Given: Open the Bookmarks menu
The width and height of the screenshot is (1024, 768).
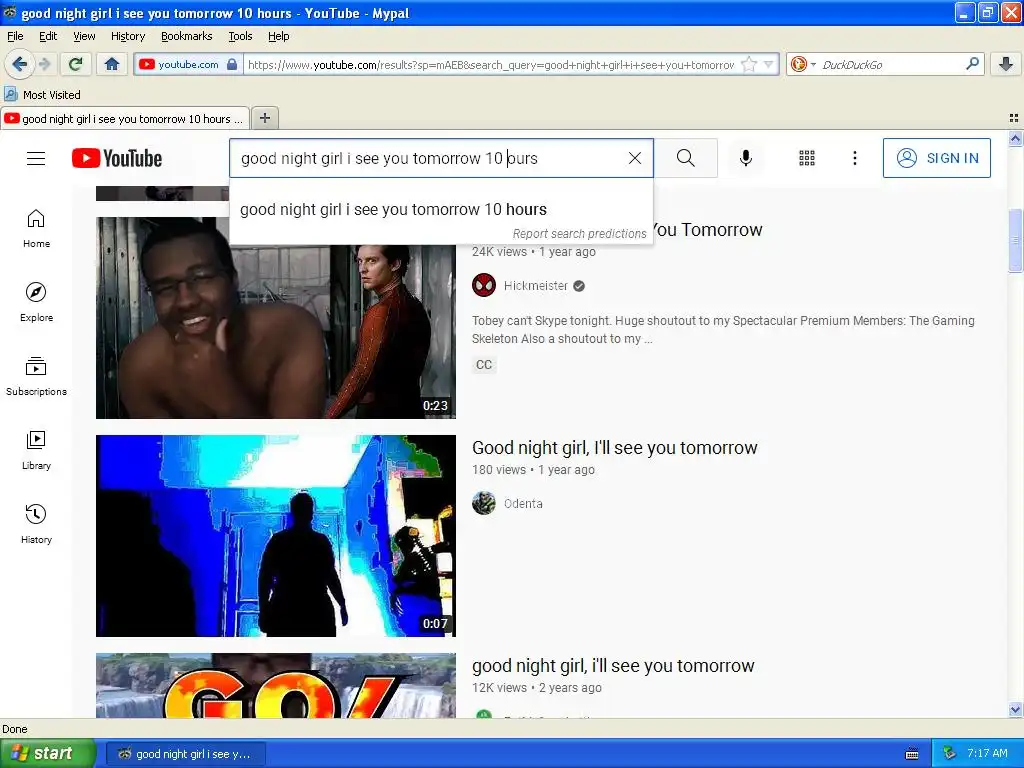Looking at the screenshot, I should (x=186, y=36).
